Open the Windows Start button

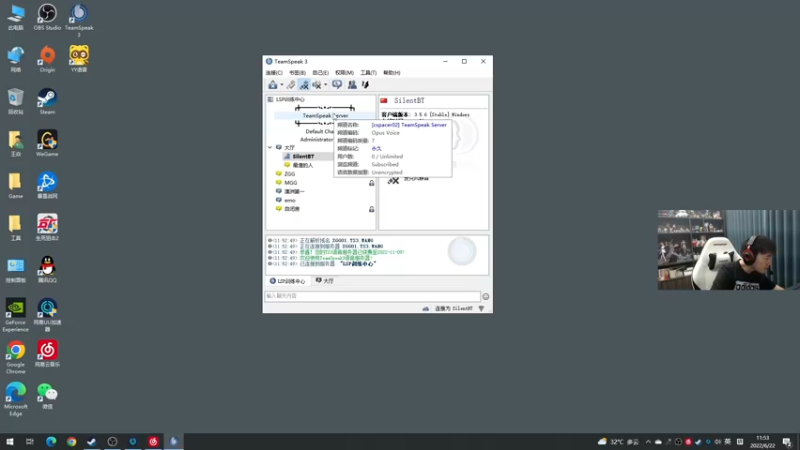click(x=10, y=441)
